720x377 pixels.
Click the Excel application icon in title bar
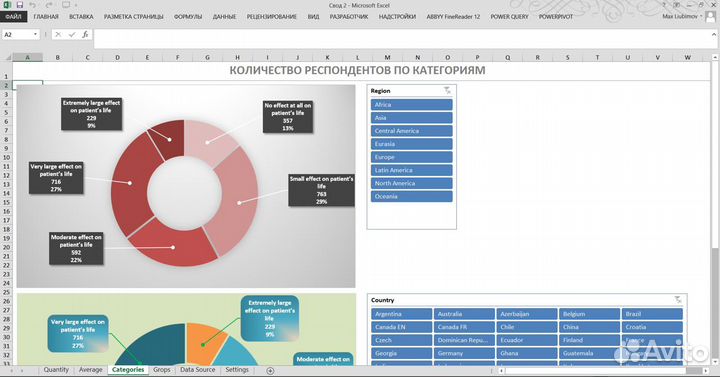click(7, 5)
